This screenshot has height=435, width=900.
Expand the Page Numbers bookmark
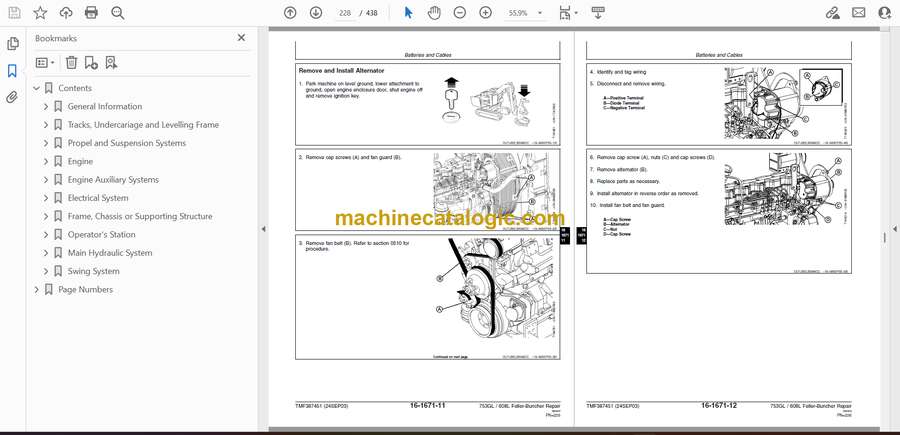point(37,290)
